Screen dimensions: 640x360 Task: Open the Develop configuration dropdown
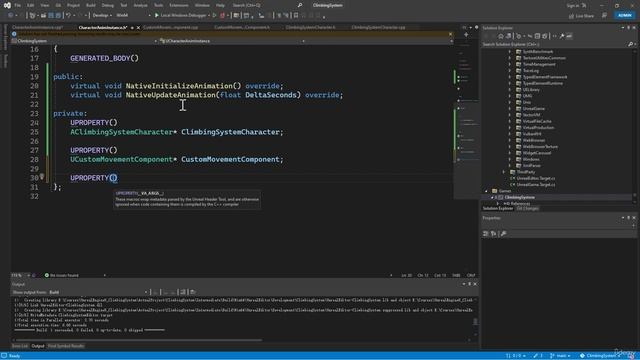[102, 16]
